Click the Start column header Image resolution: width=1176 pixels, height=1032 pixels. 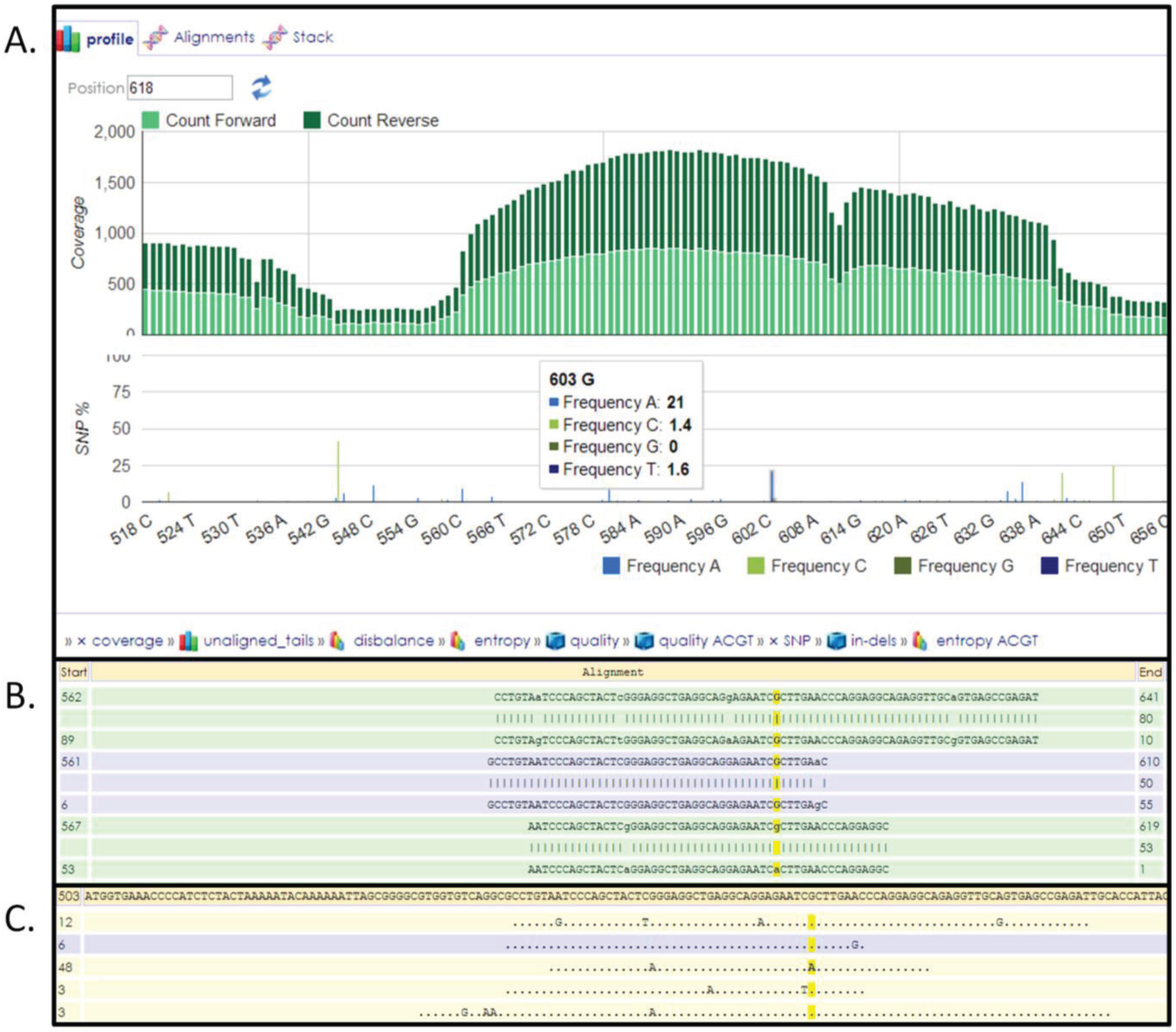coord(74,672)
